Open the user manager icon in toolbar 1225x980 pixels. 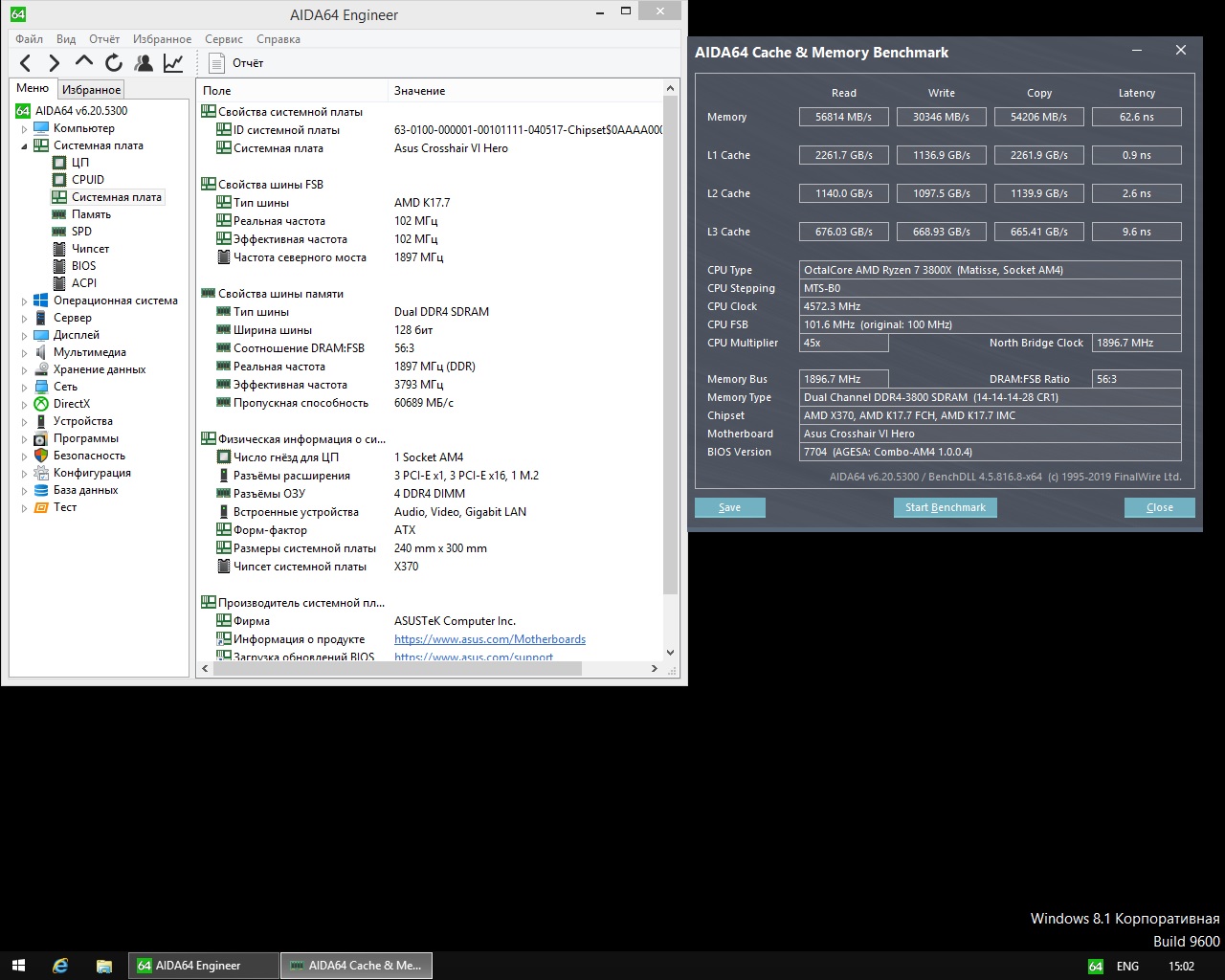144,63
